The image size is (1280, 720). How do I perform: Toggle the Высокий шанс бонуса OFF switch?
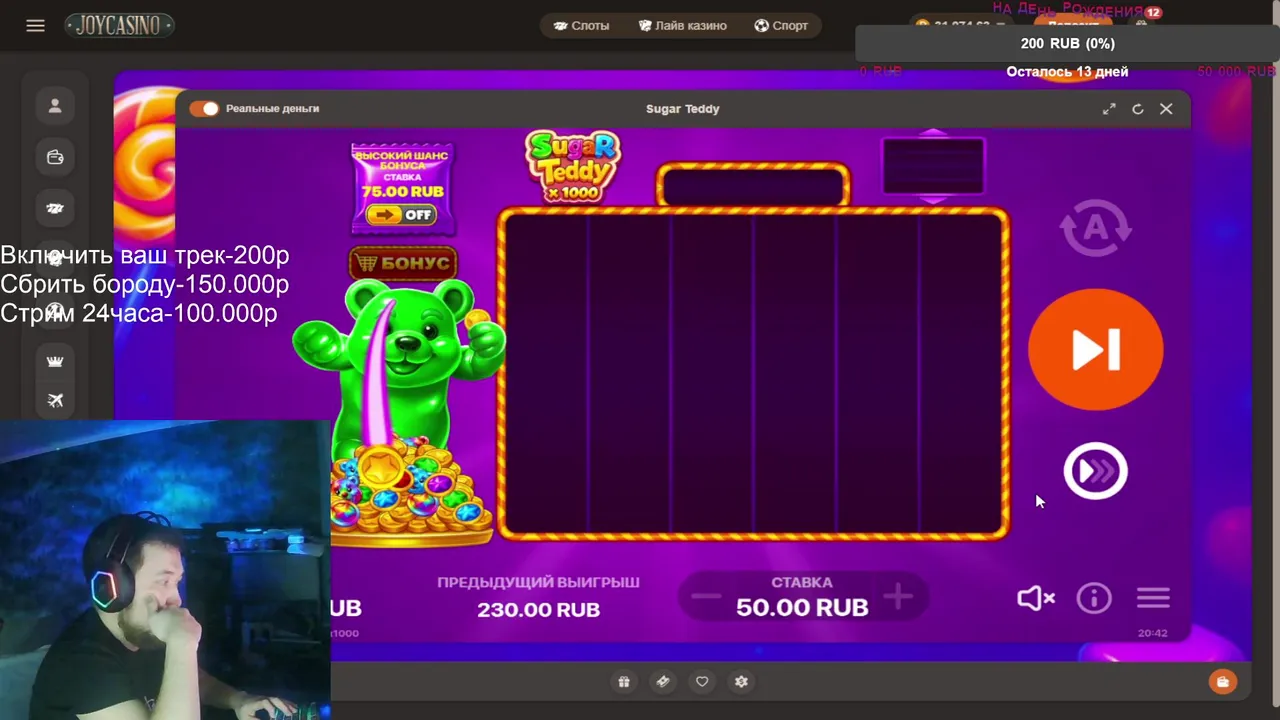coord(400,214)
